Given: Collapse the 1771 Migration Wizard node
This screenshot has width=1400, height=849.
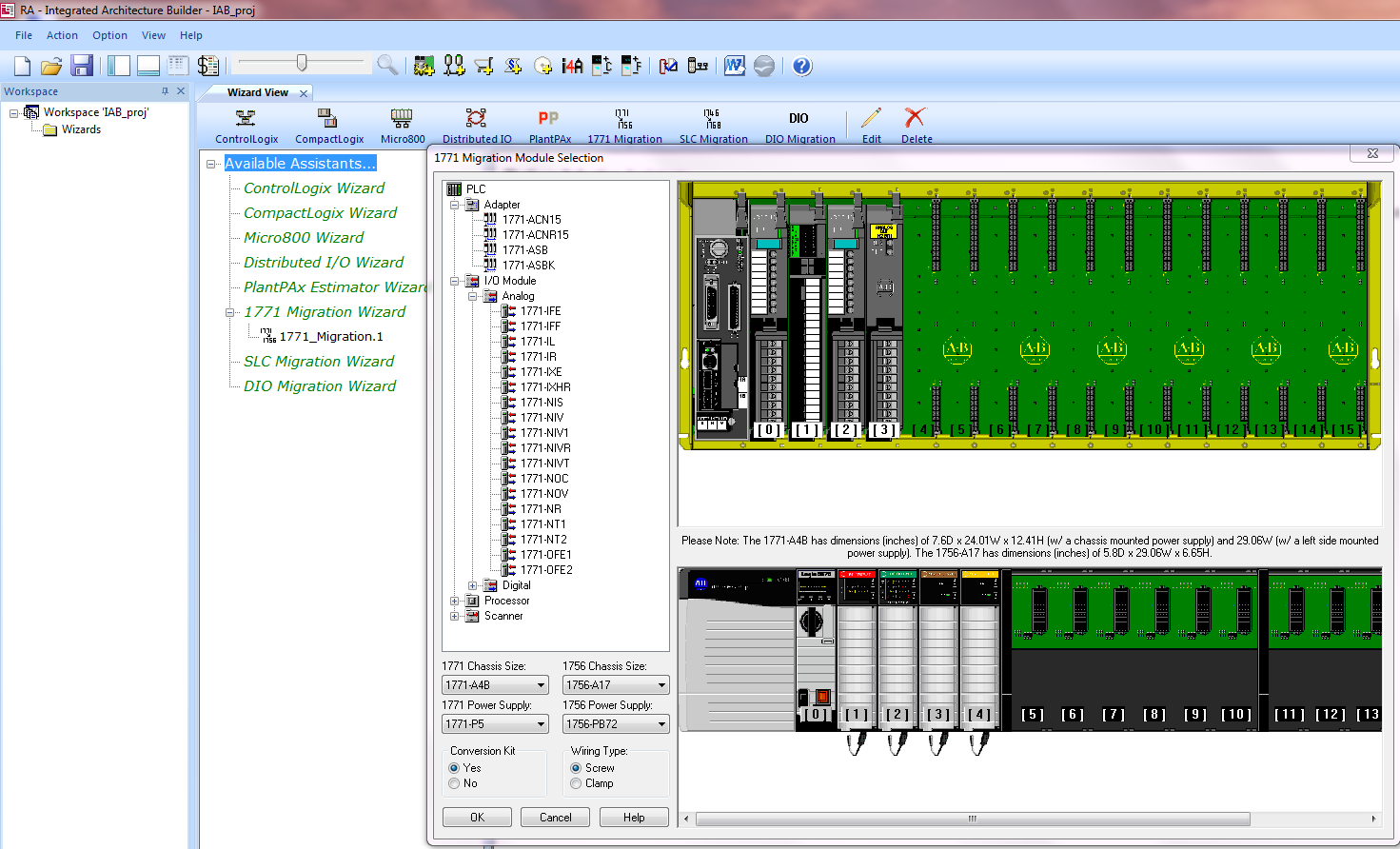Looking at the screenshot, I should [229, 312].
